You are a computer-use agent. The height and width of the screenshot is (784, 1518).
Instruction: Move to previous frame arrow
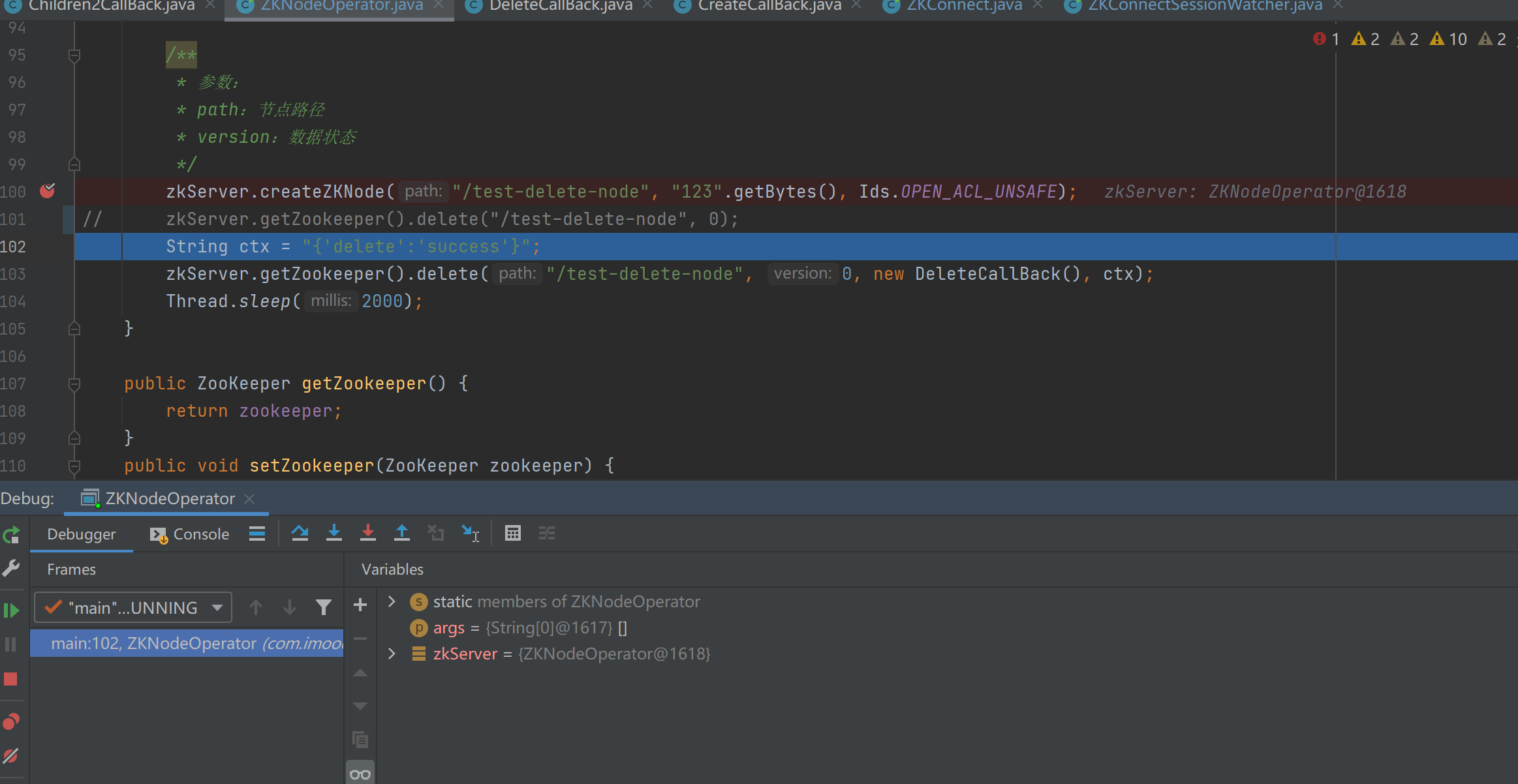tap(256, 608)
